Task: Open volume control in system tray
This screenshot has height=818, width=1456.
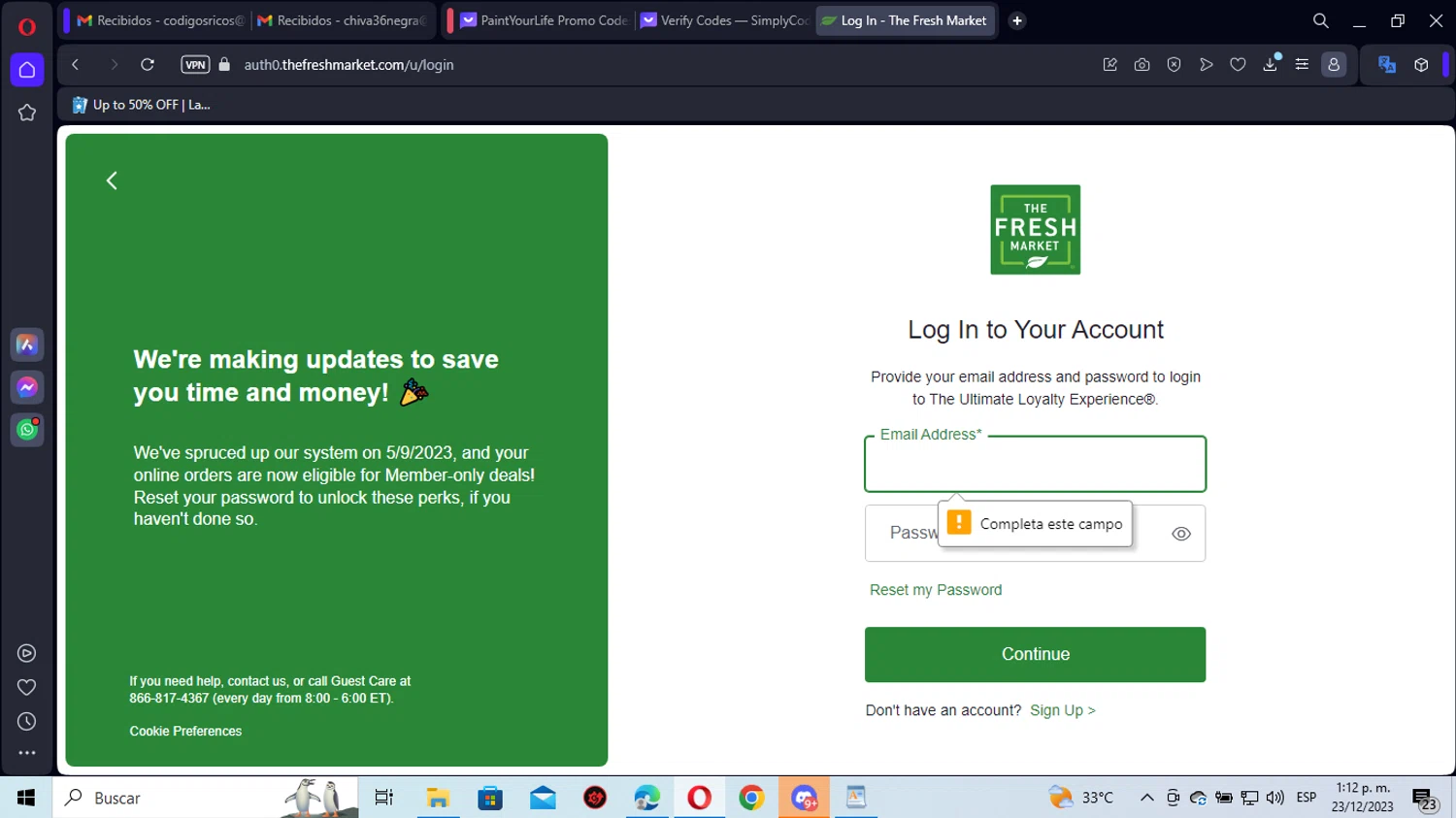Action: 1275,798
